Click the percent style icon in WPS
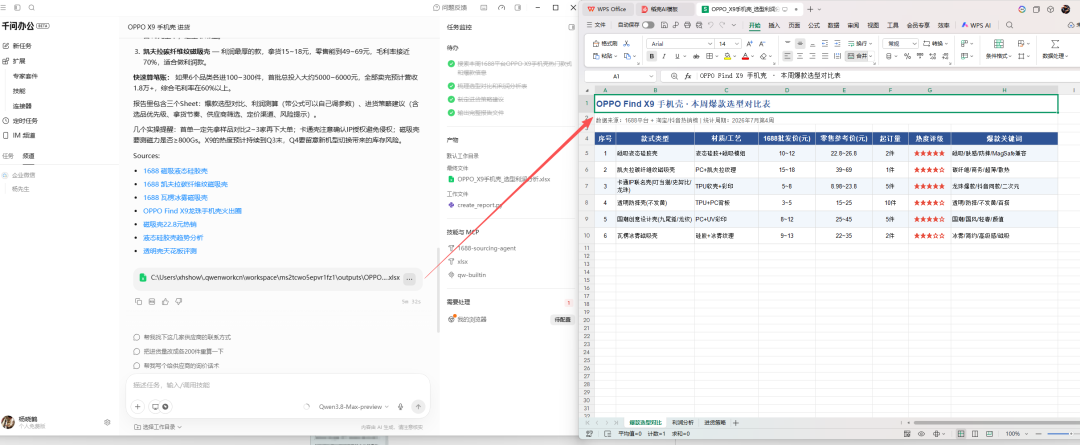 point(907,56)
